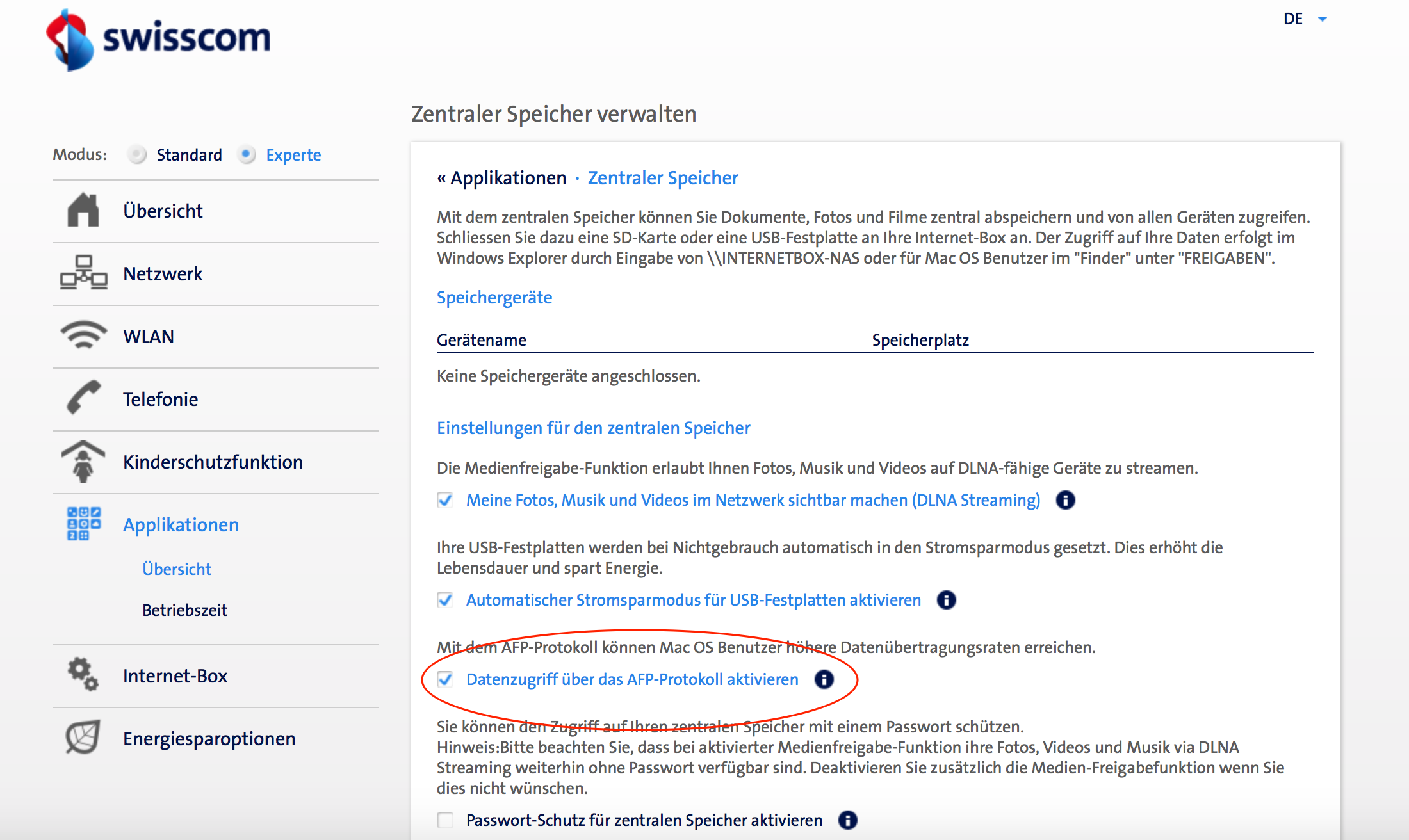Image resolution: width=1409 pixels, height=840 pixels.
Task: Open the Energiesparoptionen menu item
Action: coord(209,738)
